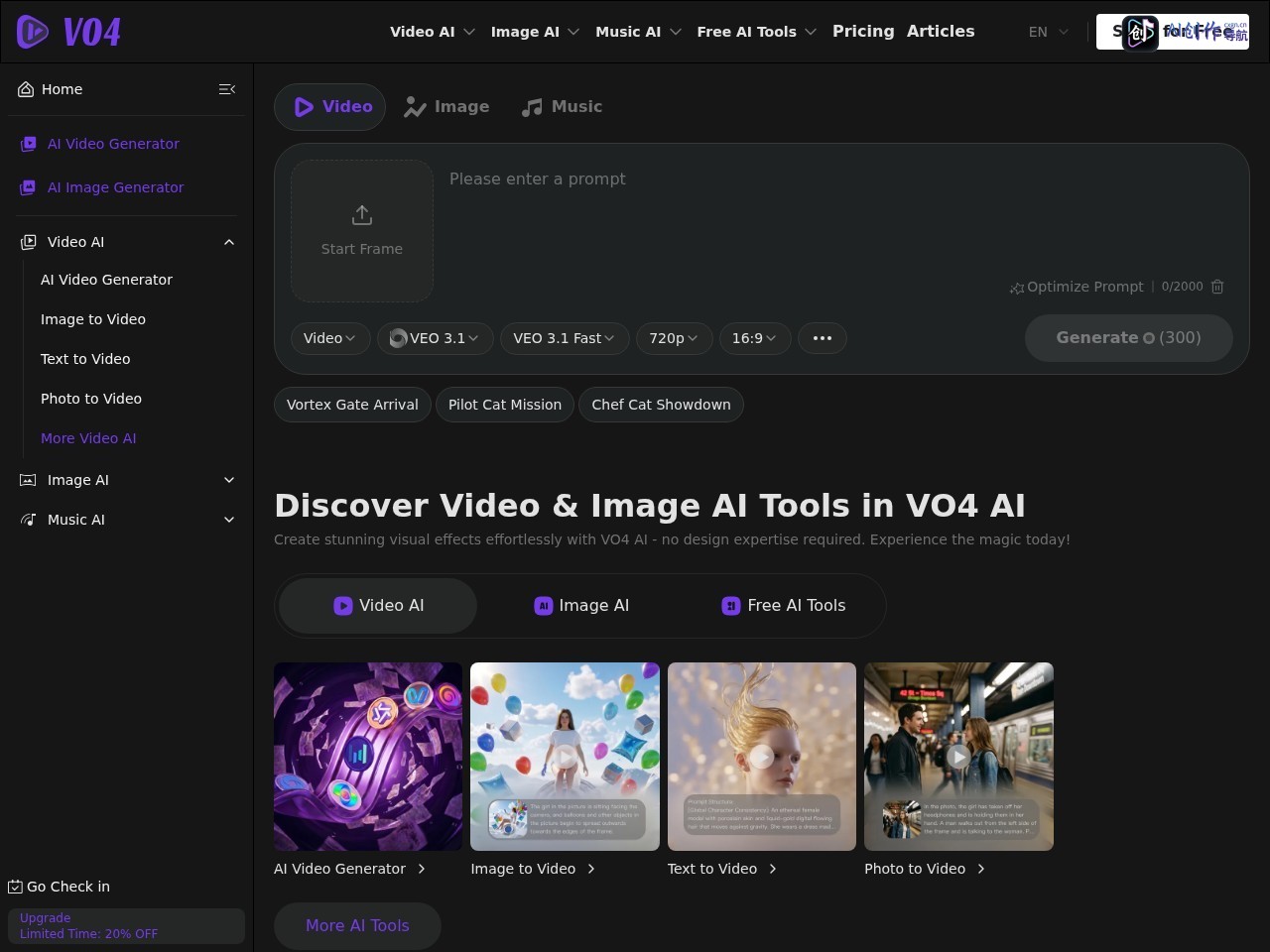Viewport: 1270px width, 952px height.
Task: Switch to the Music generator tab
Action: click(x=562, y=107)
